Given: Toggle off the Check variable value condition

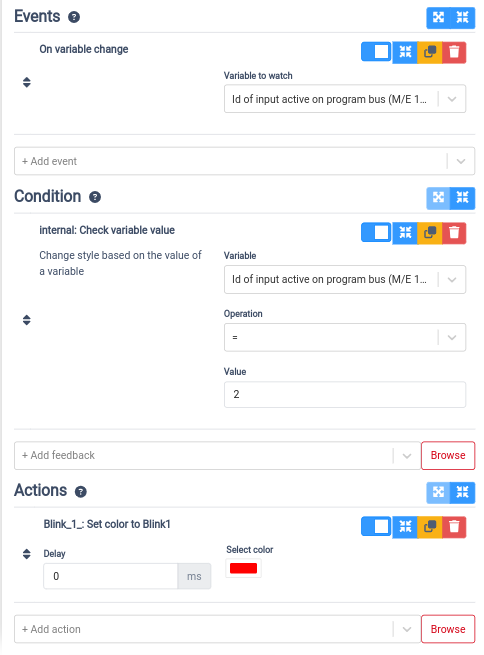Looking at the screenshot, I should [376, 233].
